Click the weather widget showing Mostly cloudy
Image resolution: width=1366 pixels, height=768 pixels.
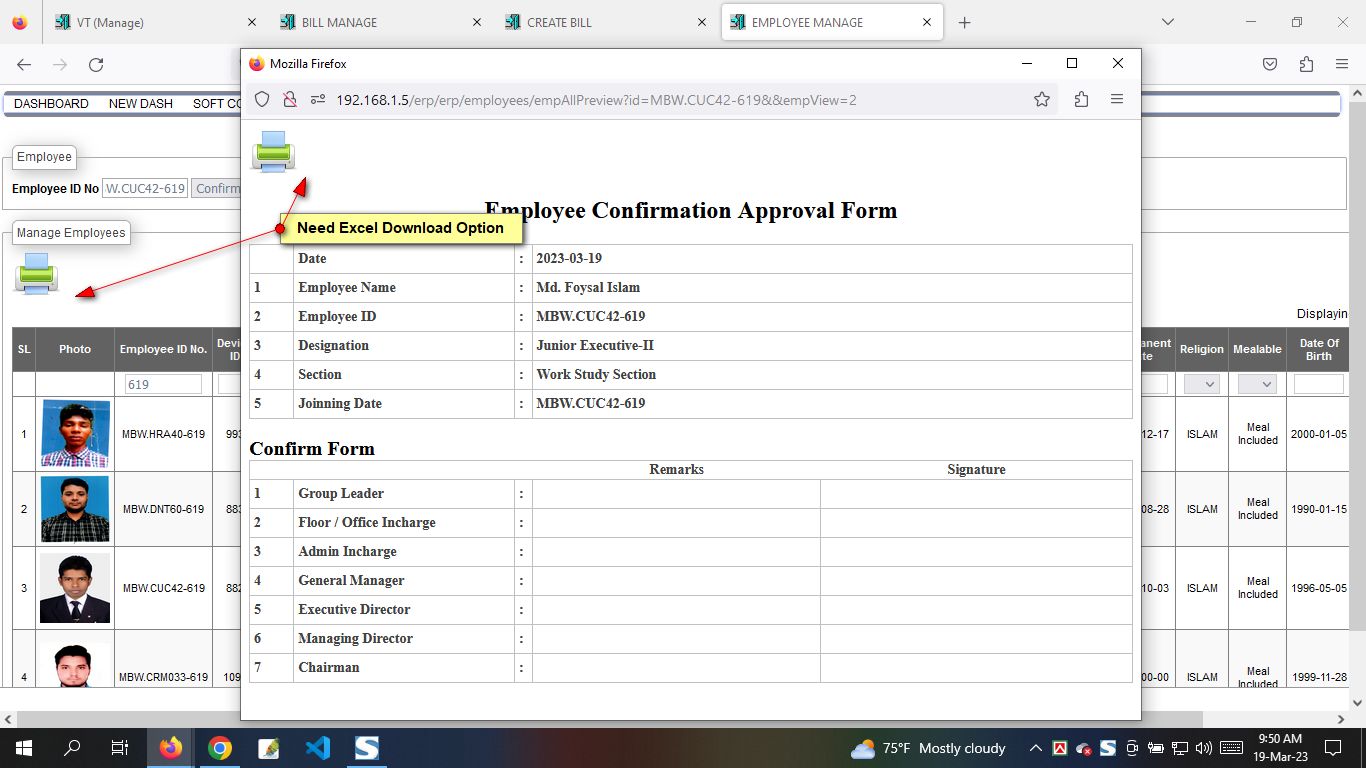[928, 748]
